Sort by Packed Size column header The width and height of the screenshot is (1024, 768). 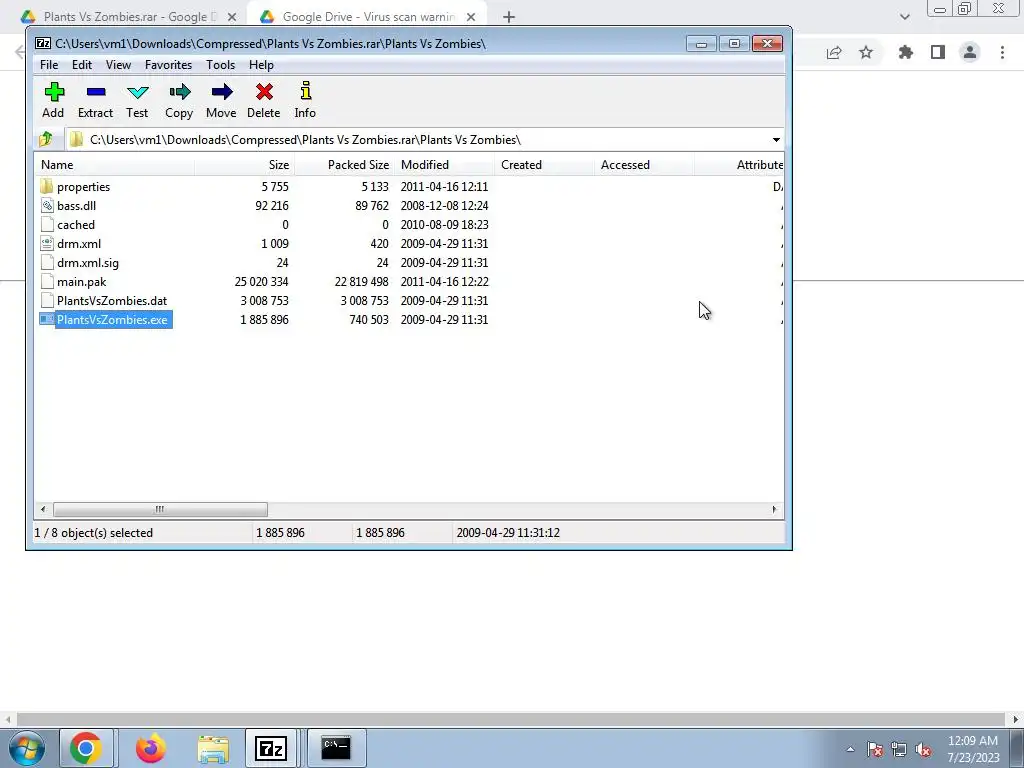(x=344, y=165)
